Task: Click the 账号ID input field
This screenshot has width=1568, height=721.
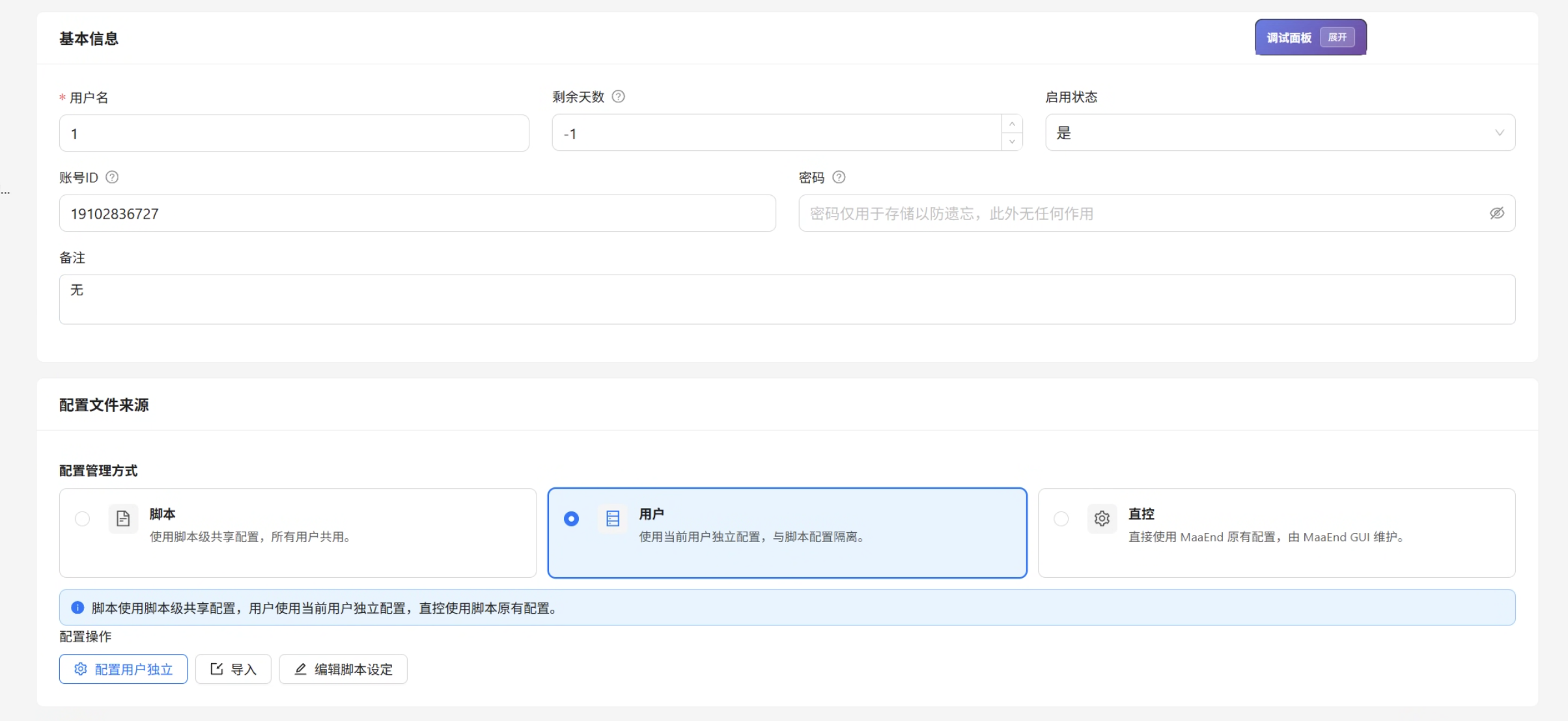Action: (417, 213)
